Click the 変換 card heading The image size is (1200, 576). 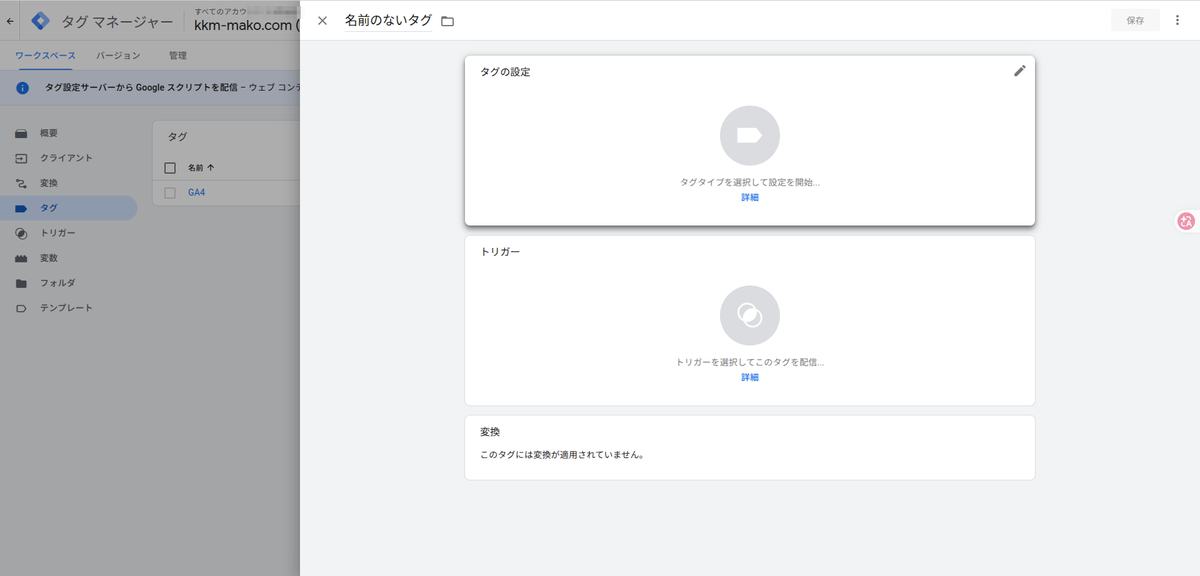click(x=490, y=432)
